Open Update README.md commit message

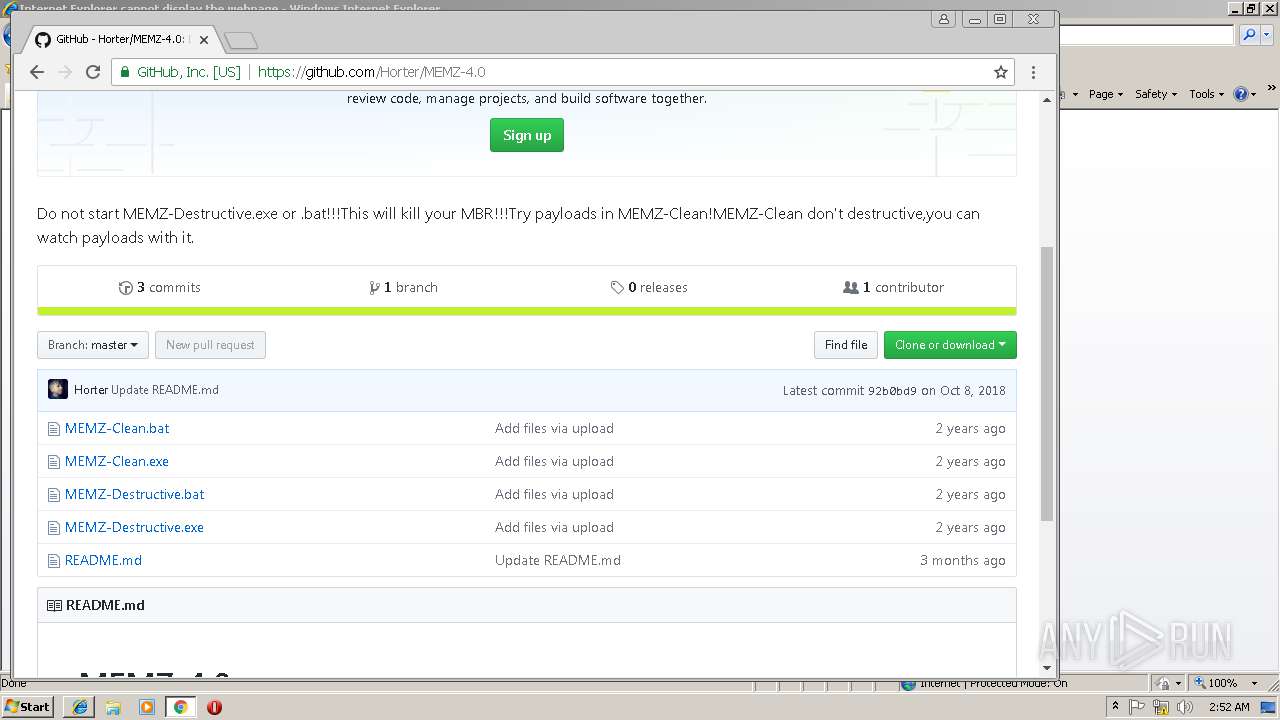[x=165, y=390]
